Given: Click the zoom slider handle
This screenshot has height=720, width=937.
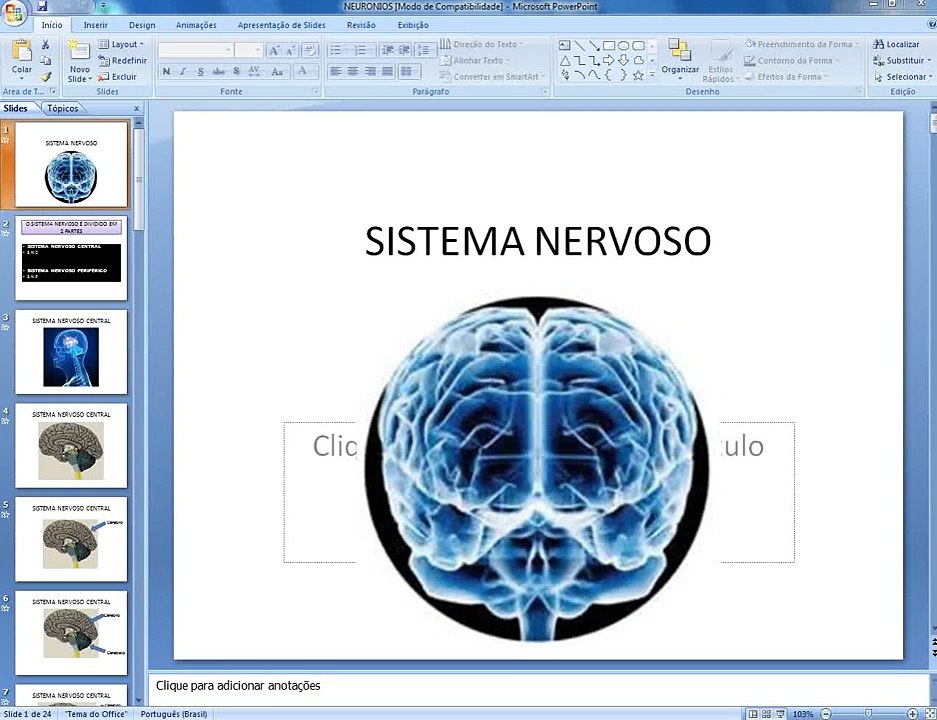Looking at the screenshot, I should pyautogui.click(x=868, y=714).
